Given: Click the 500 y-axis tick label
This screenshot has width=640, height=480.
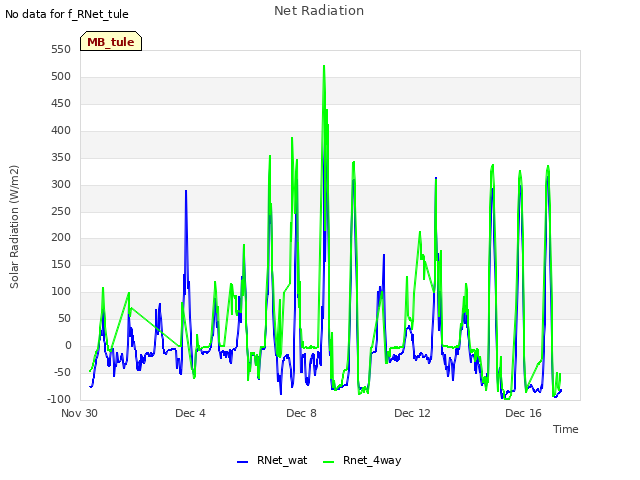Looking at the screenshot, I should (61, 76).
